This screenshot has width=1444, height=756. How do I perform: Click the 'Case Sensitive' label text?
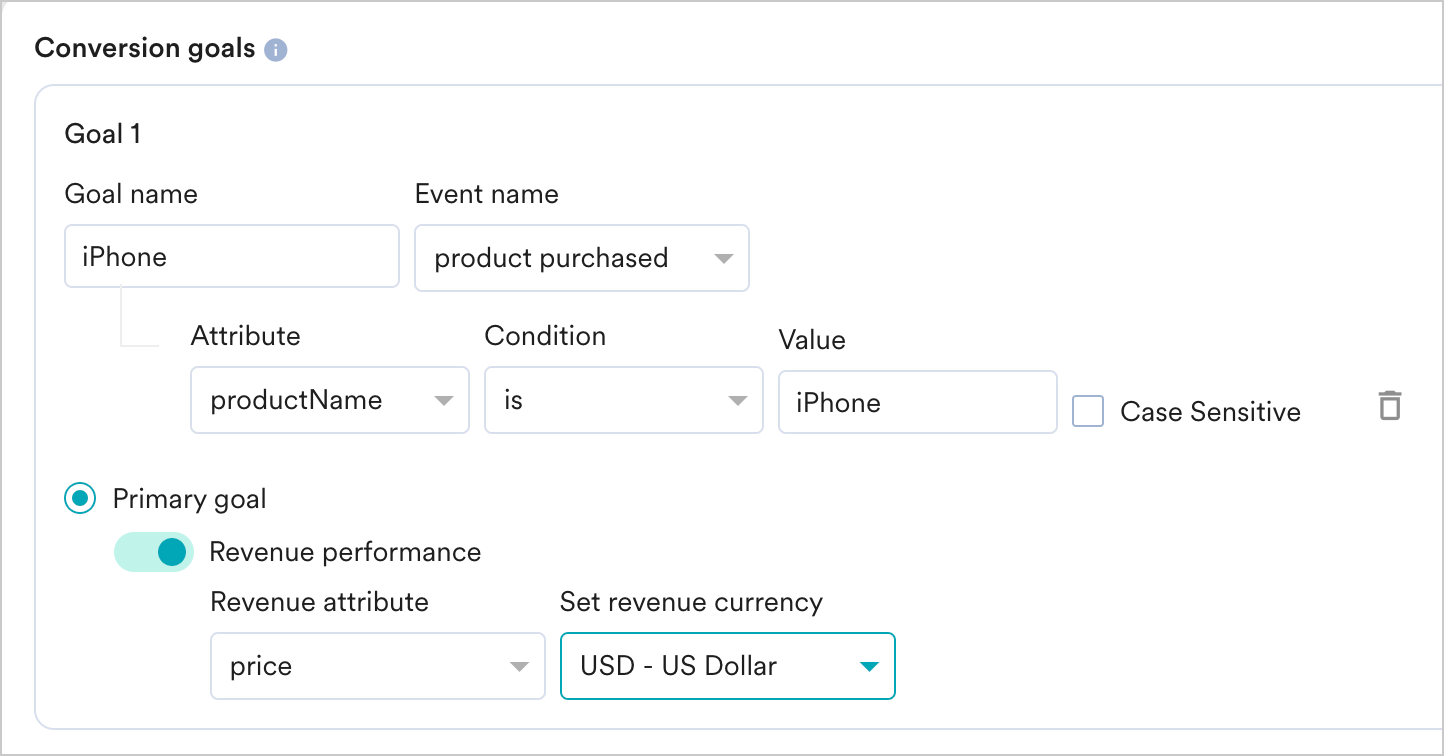point(1210,412)
